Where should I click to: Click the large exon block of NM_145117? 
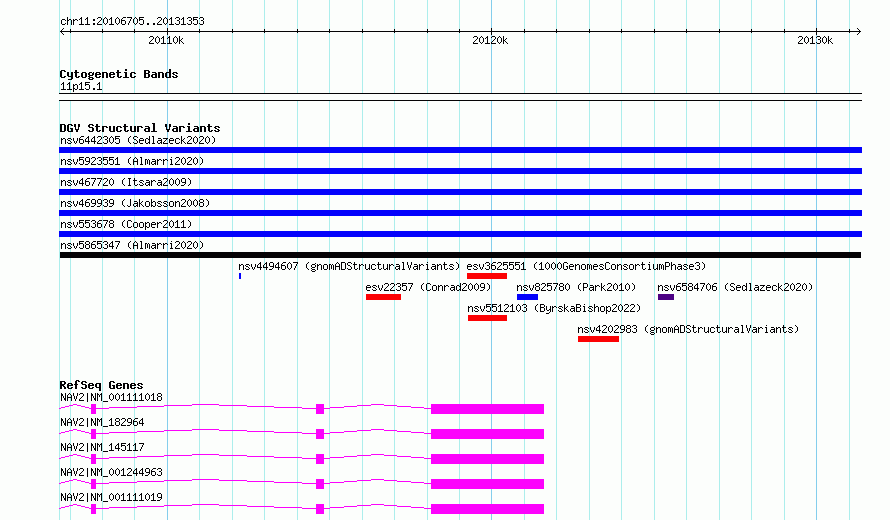click(488, 459)
